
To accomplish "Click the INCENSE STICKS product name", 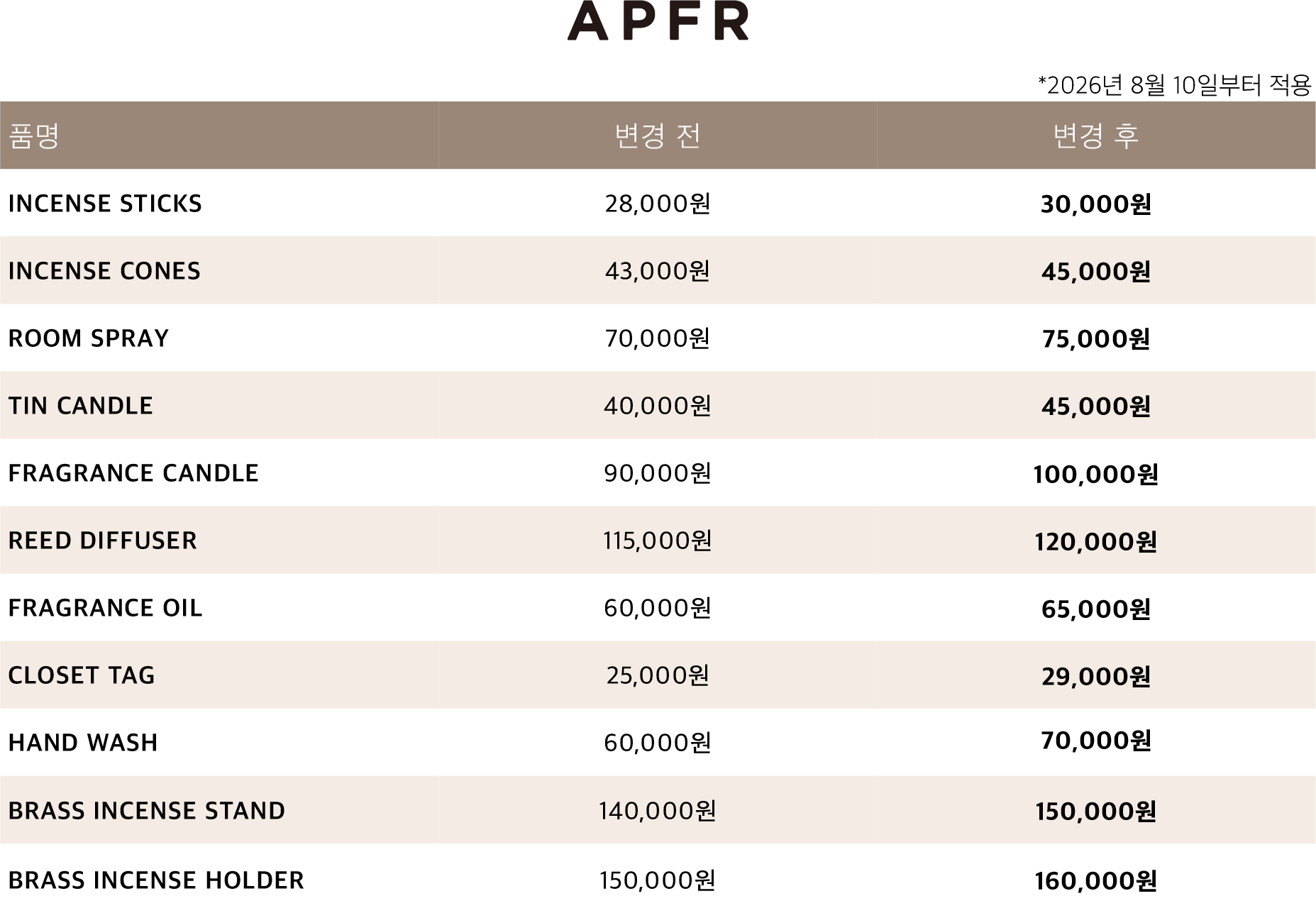I will coord(105,204).
